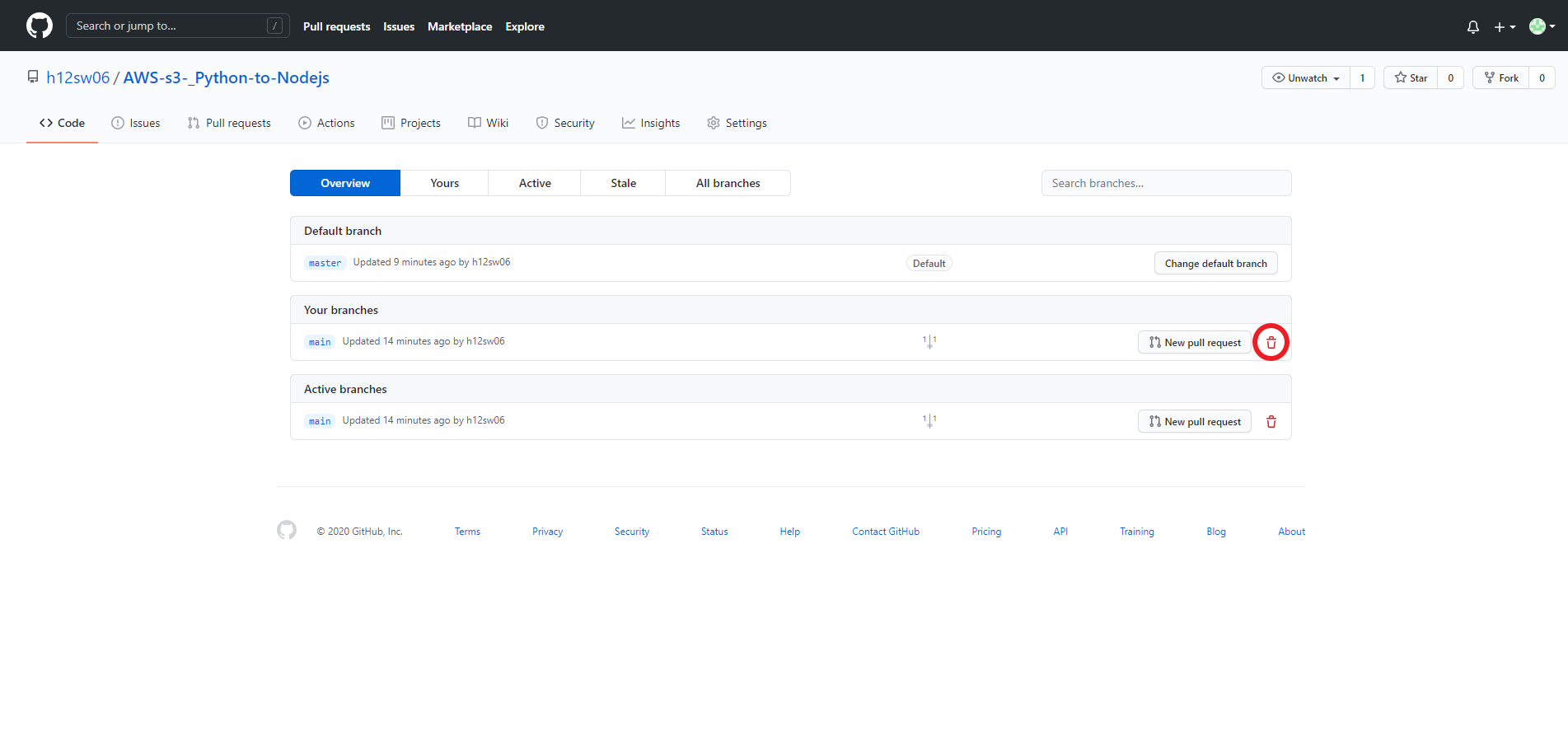Open Pull requests in top navigation
Screen dimensions: 1568x731
click(336, 26)
